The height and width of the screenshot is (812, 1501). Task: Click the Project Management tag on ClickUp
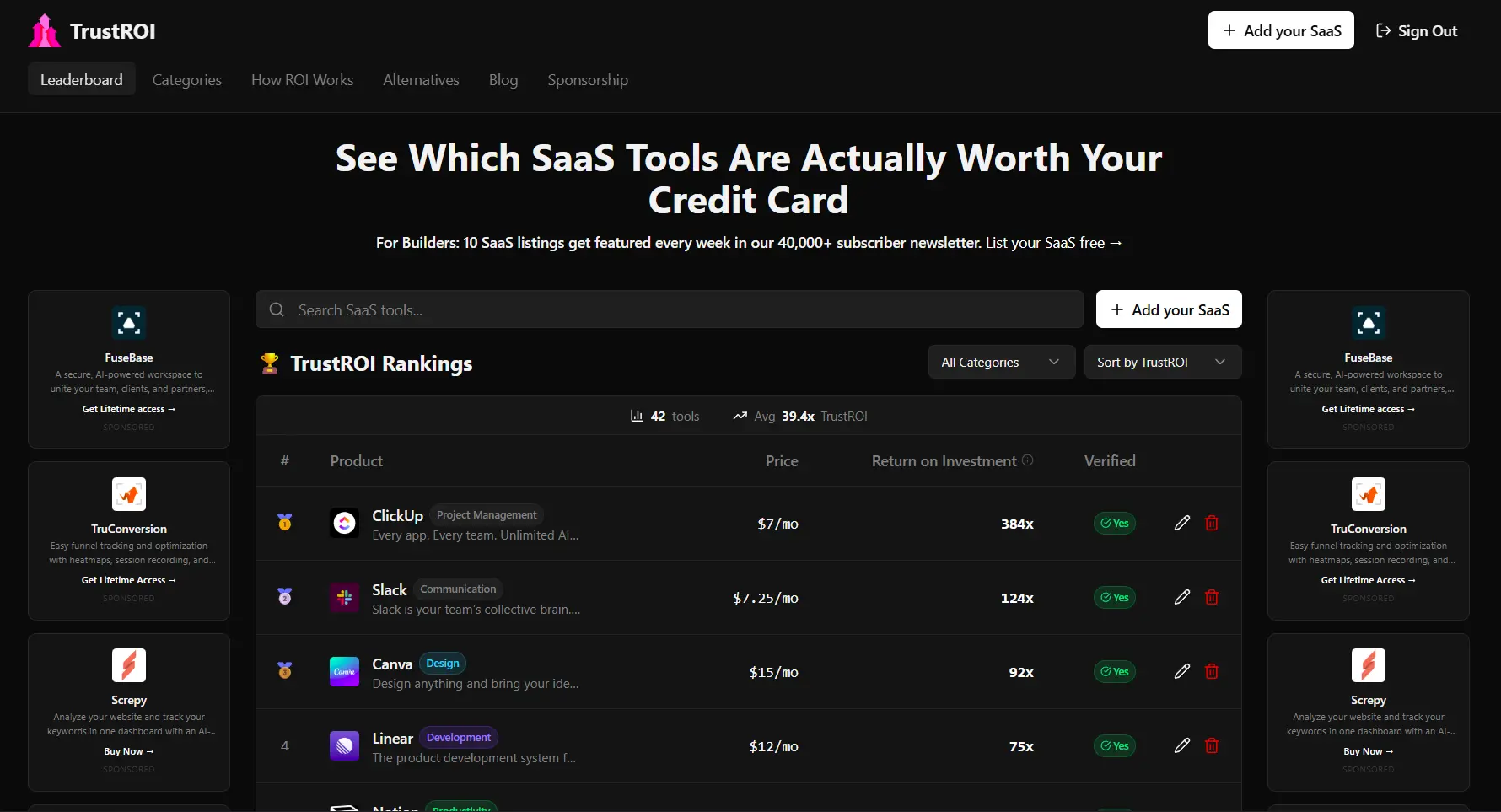click(487, 514)
